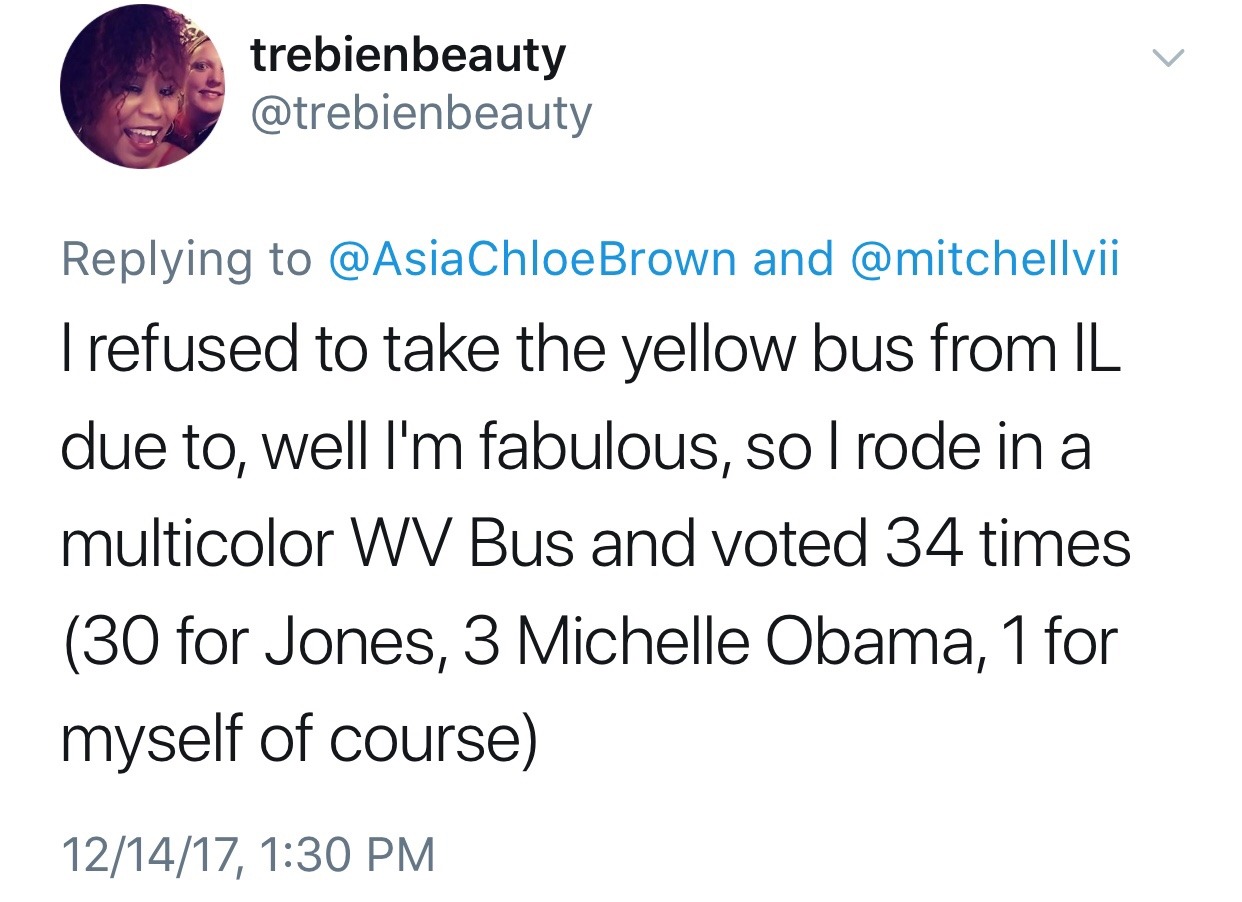Click the "myself of course)" tweet line

tap(299, 737)
